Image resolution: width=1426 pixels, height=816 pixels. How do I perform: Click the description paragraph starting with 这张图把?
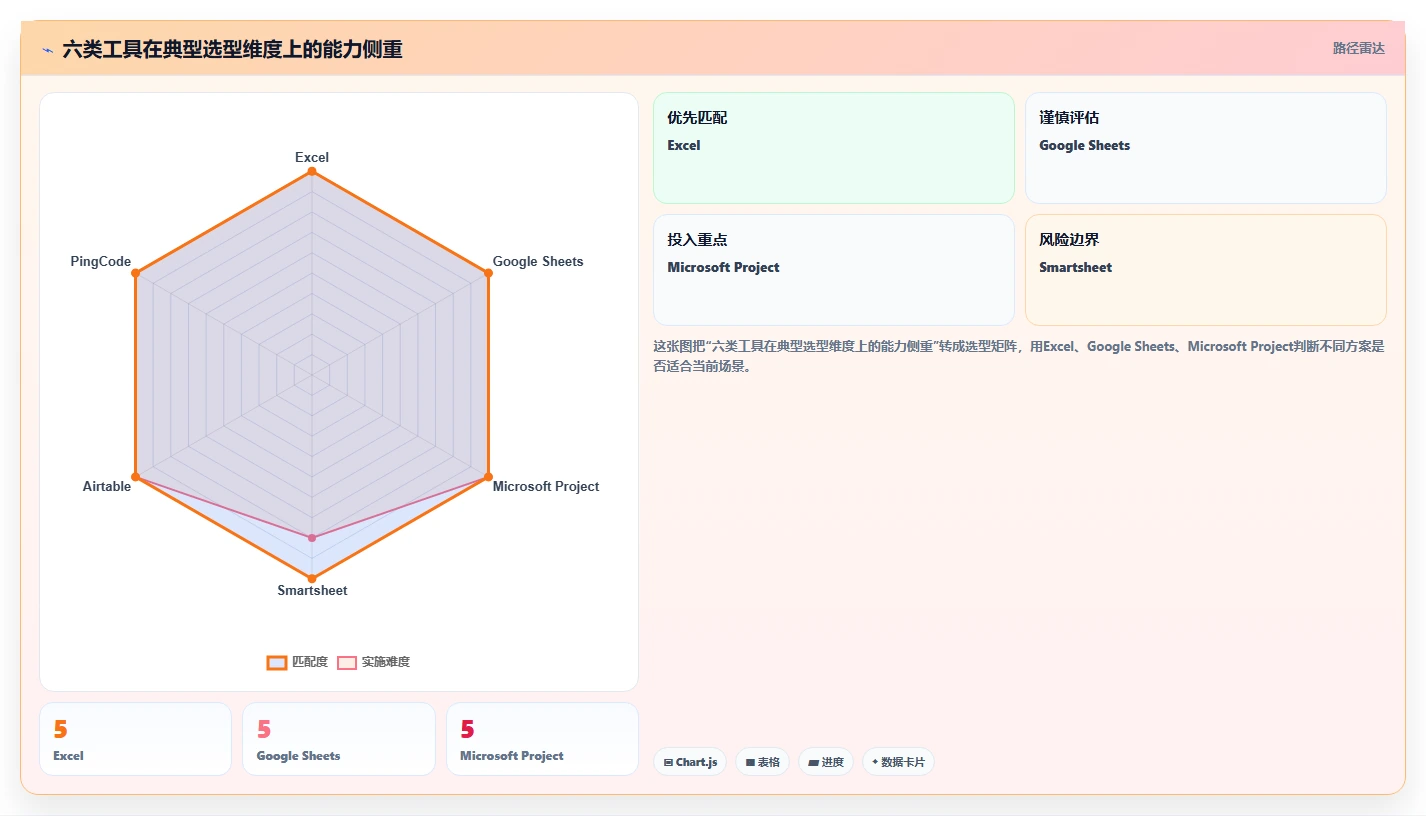[x=1019, y=356]
